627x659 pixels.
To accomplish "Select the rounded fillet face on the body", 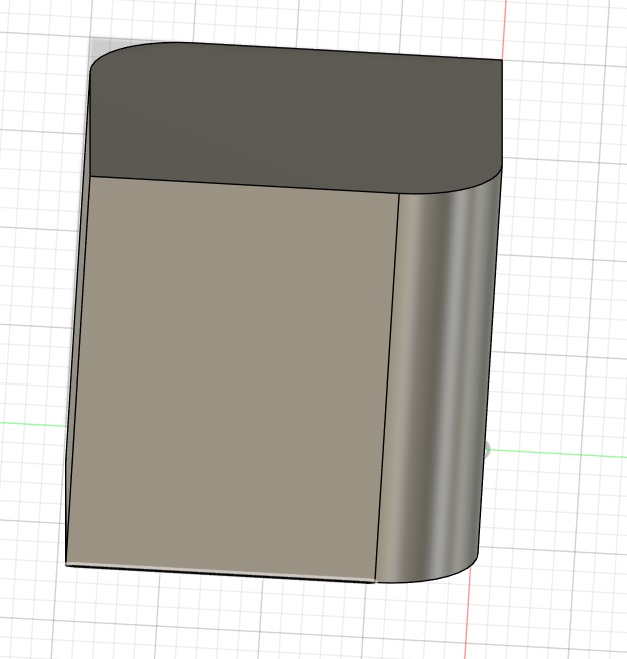I will [437, 378].
